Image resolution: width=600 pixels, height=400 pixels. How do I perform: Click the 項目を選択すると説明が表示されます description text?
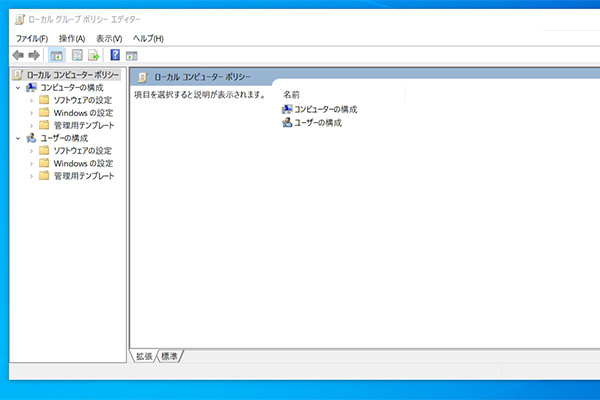(x=199, y=95)
